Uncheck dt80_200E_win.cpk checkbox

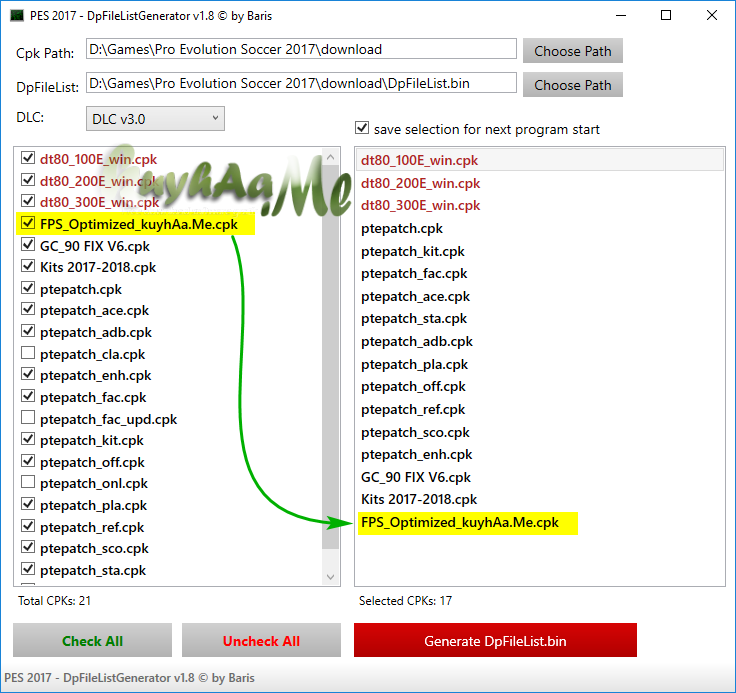pyautogui.click(x=28, y=179)
